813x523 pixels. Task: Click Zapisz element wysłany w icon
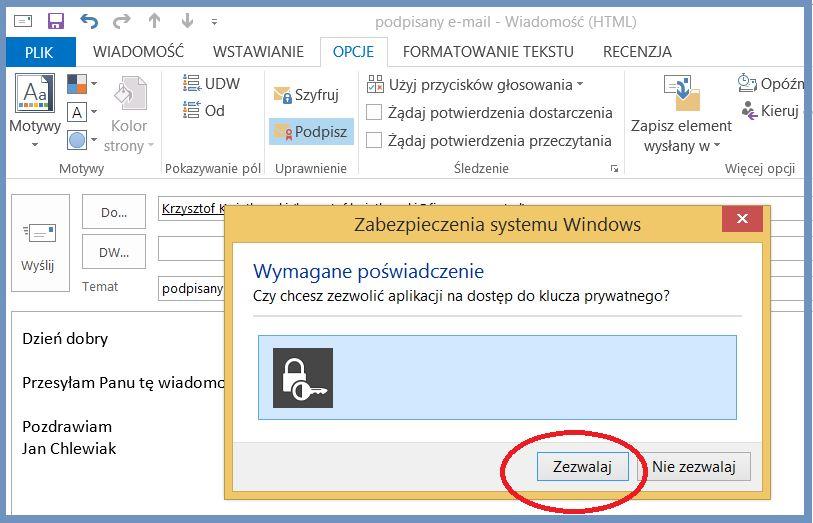click(681, 93)
